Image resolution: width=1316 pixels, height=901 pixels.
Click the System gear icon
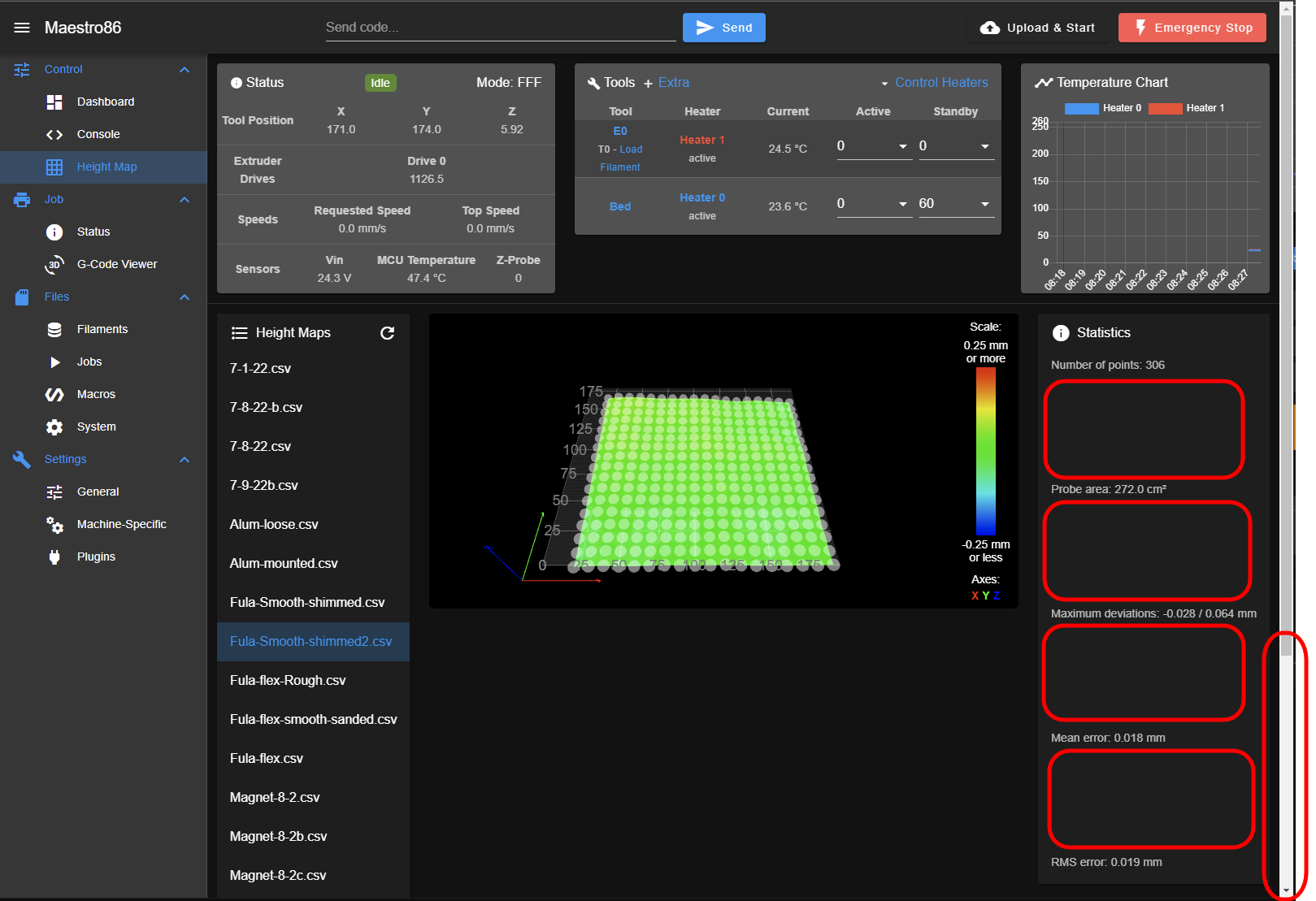54,427
